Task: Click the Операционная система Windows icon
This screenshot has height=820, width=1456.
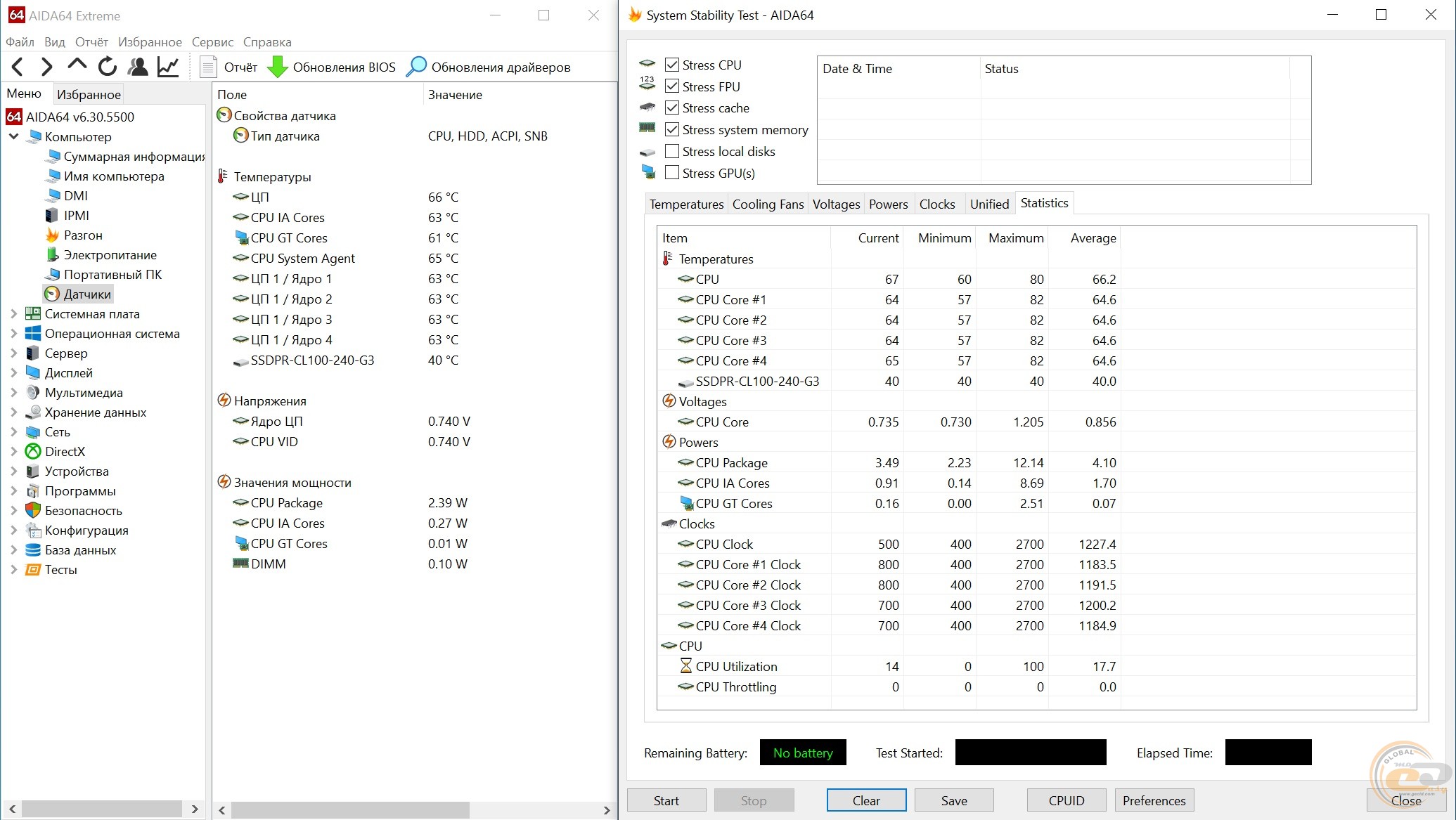Action: tap(33, 334)
